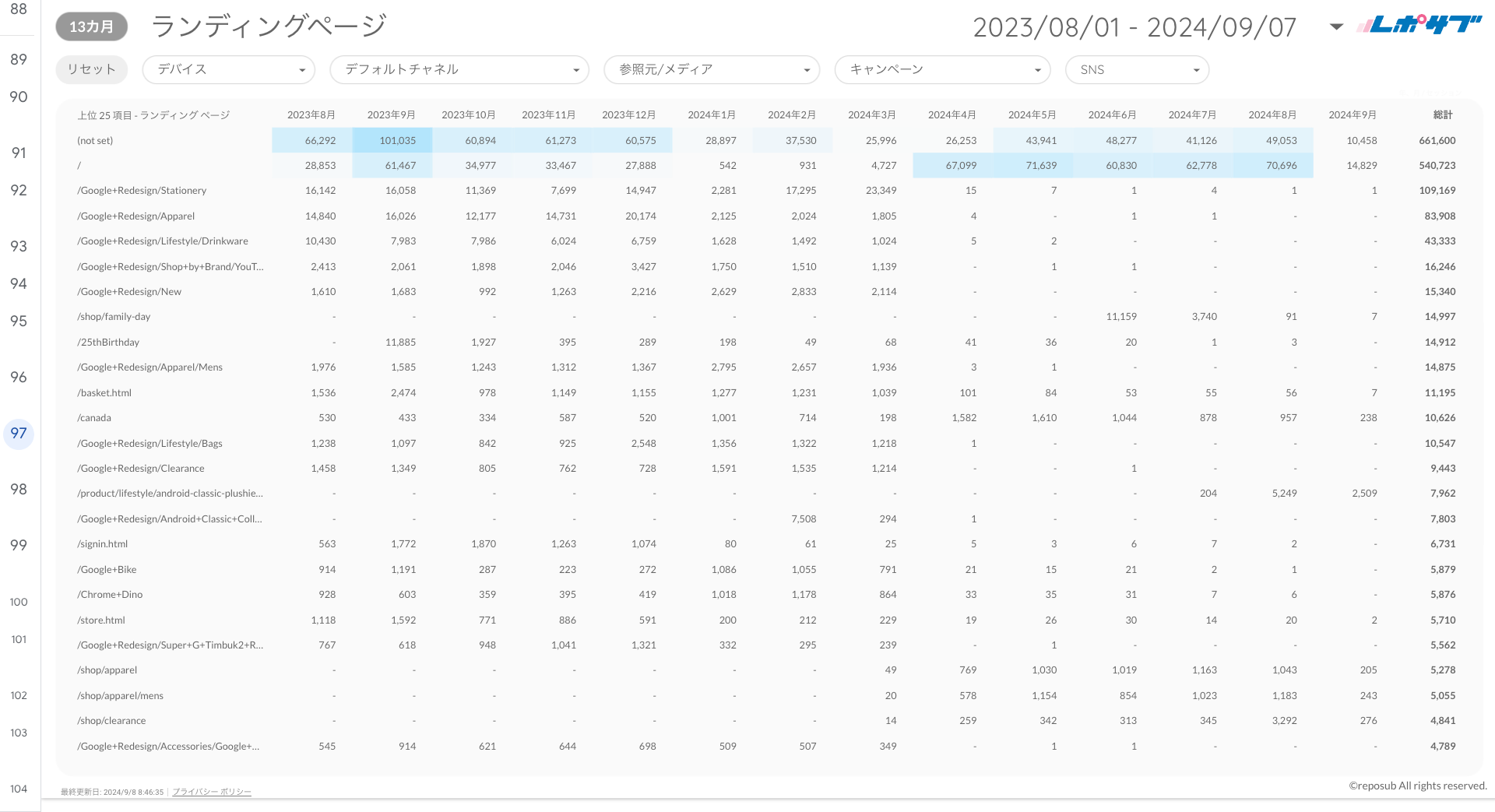Screen dimensions: 1495x812
Task: Click the 2023年8月 column header
Action: [x=311, y=115]
